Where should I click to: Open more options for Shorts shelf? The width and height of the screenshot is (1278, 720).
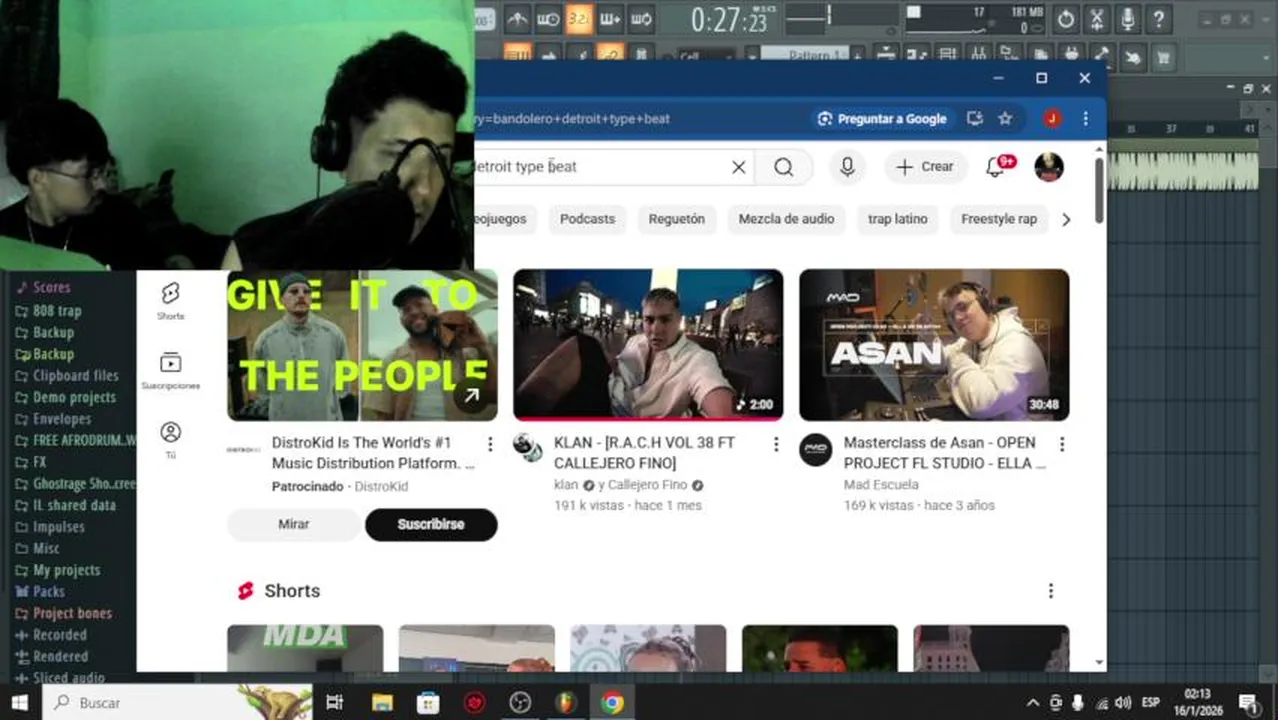pos(1050,591)
